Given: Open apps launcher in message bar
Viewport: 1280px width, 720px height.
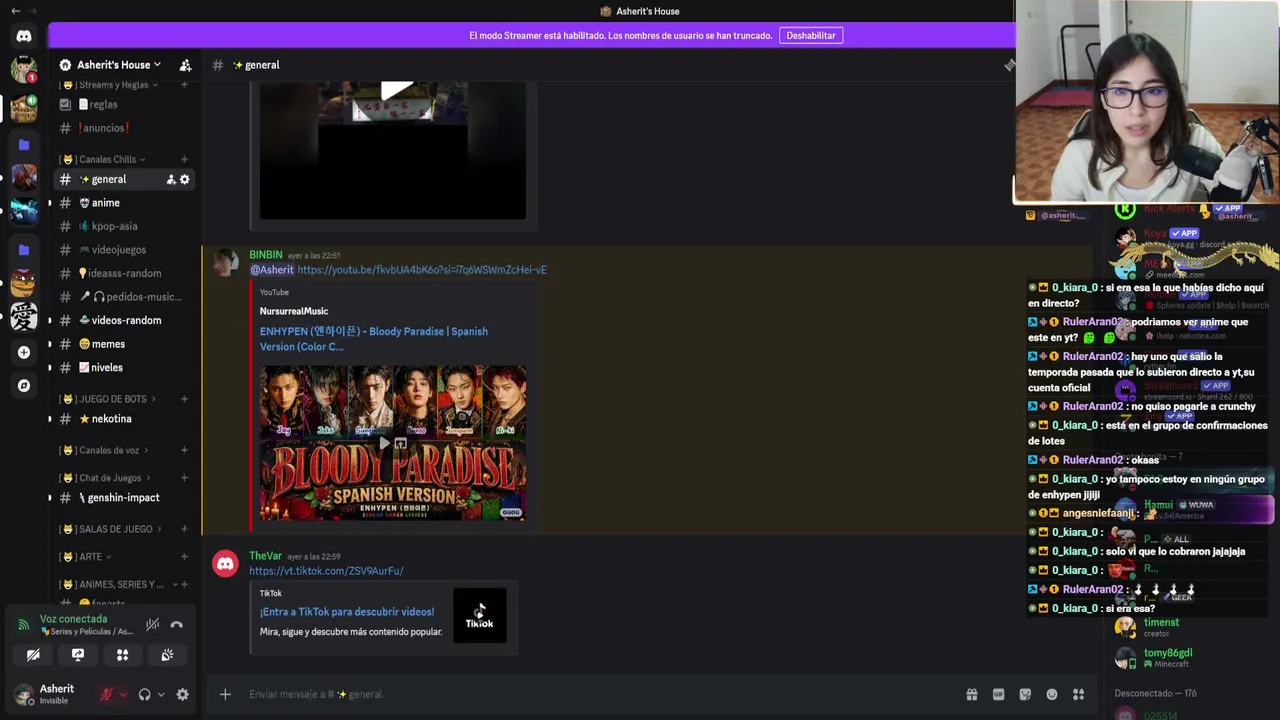Looking at the screenshot, I should point(1078,694).
